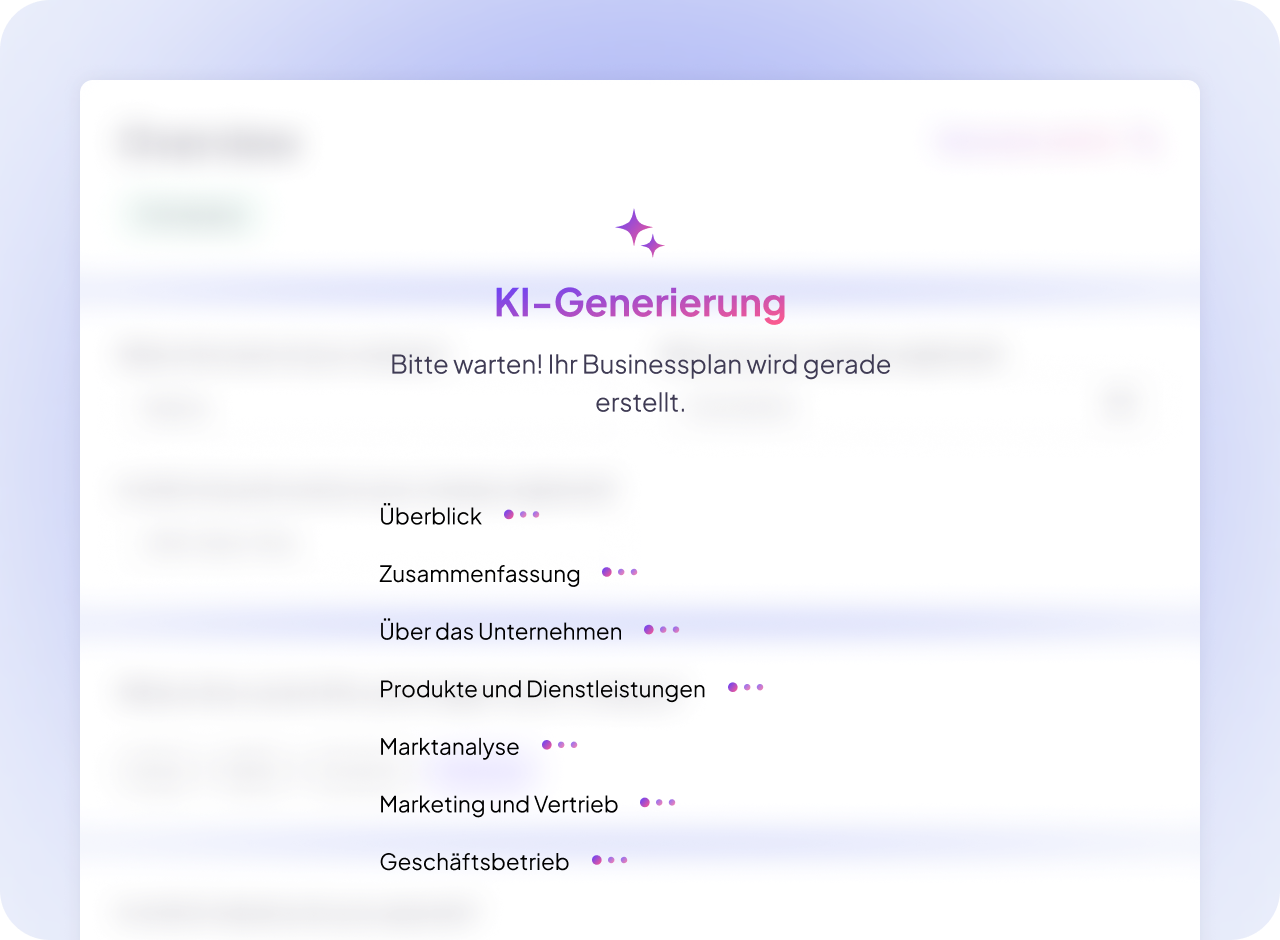Click loading dots after Über das Unternehmen
The width and height of the screenshot is (1280, 940).
[662, 630]
